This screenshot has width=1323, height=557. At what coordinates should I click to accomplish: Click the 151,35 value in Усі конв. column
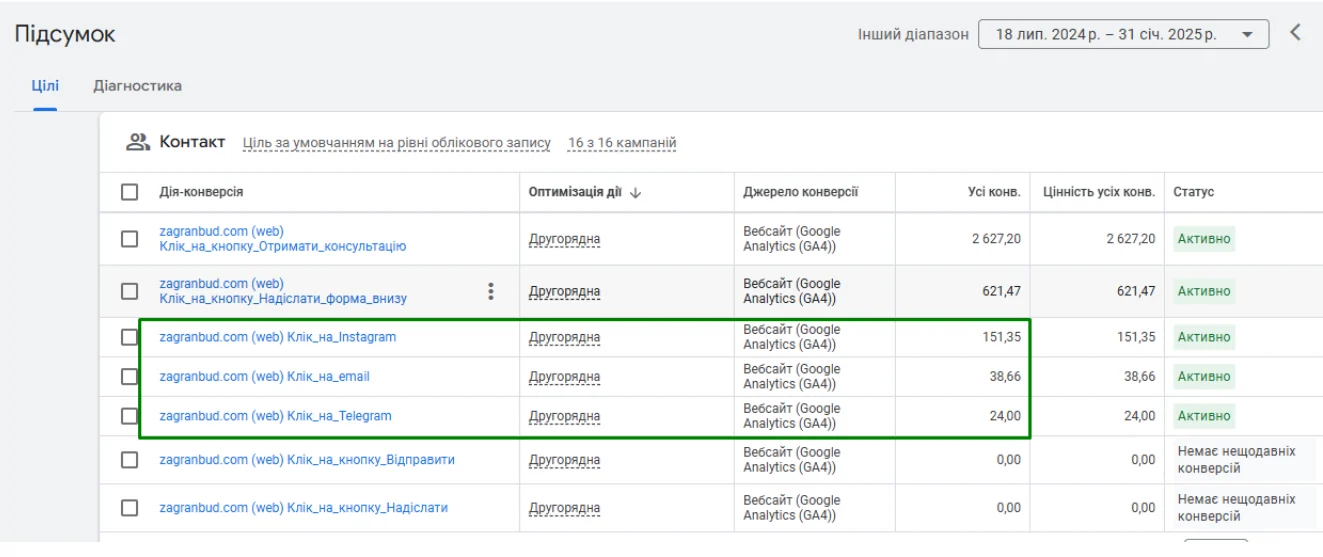coord(1002,337)
